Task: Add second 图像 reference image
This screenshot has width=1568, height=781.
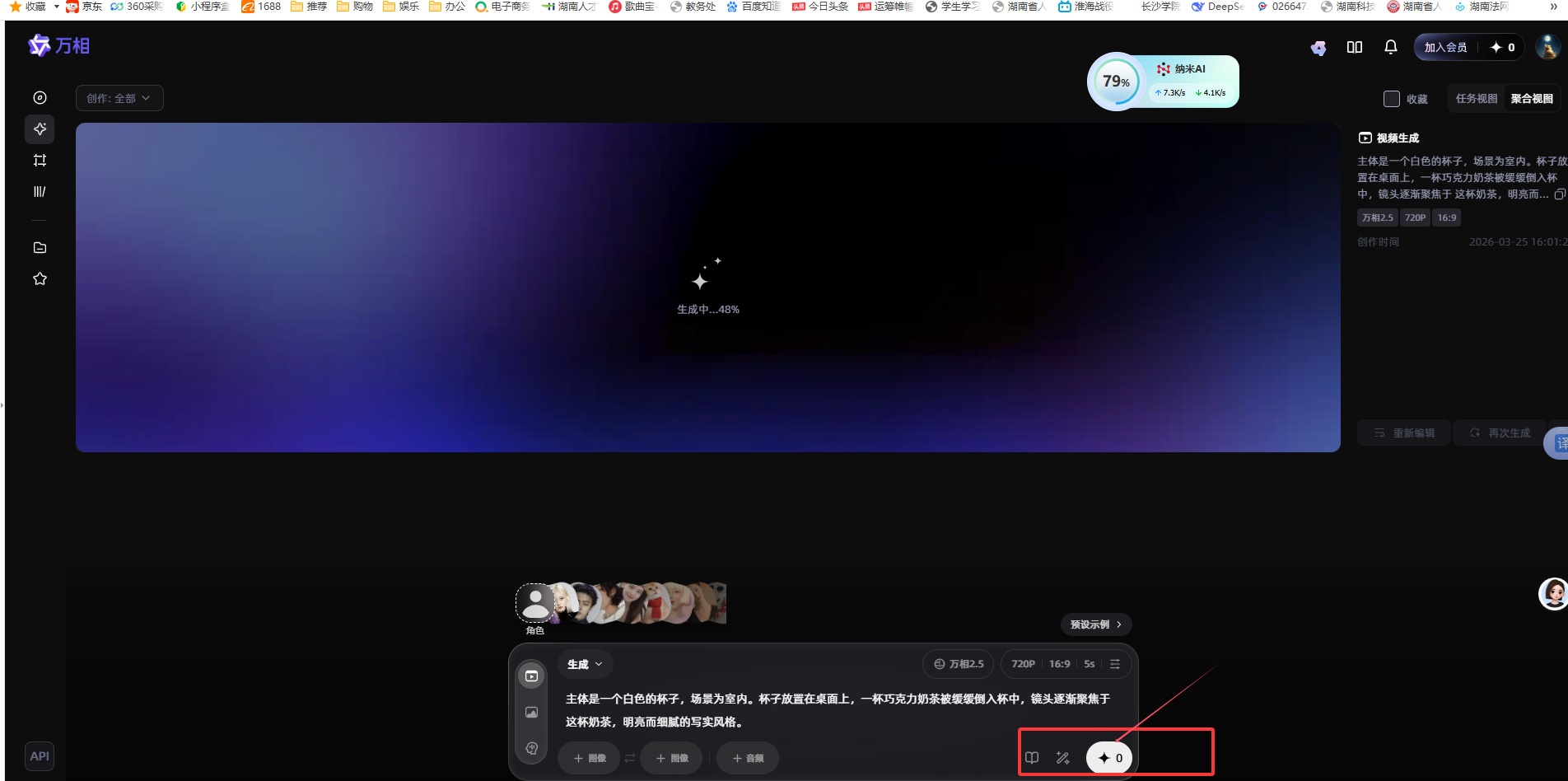Action: pos(671,758)
